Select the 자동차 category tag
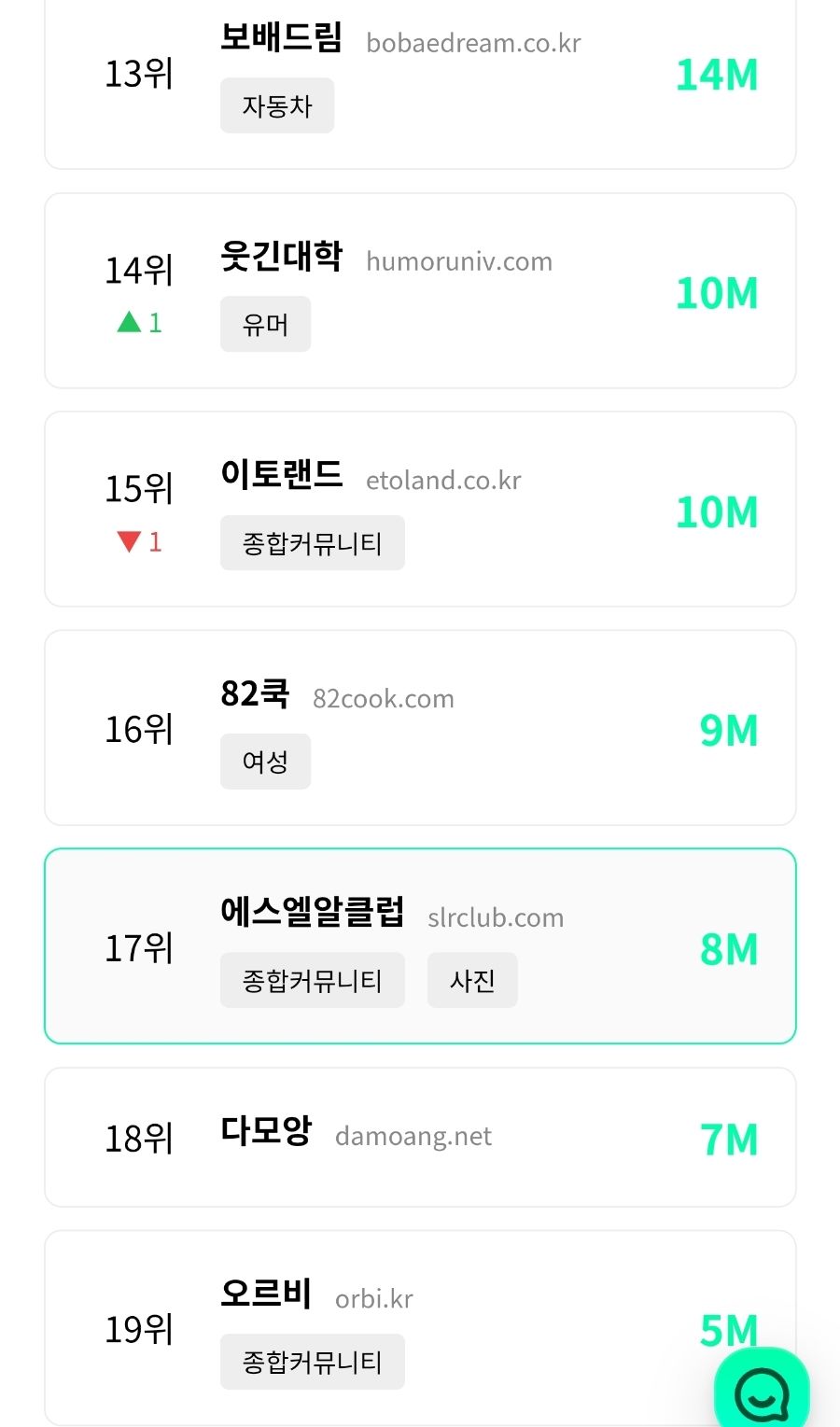 (x=276, y=106)
